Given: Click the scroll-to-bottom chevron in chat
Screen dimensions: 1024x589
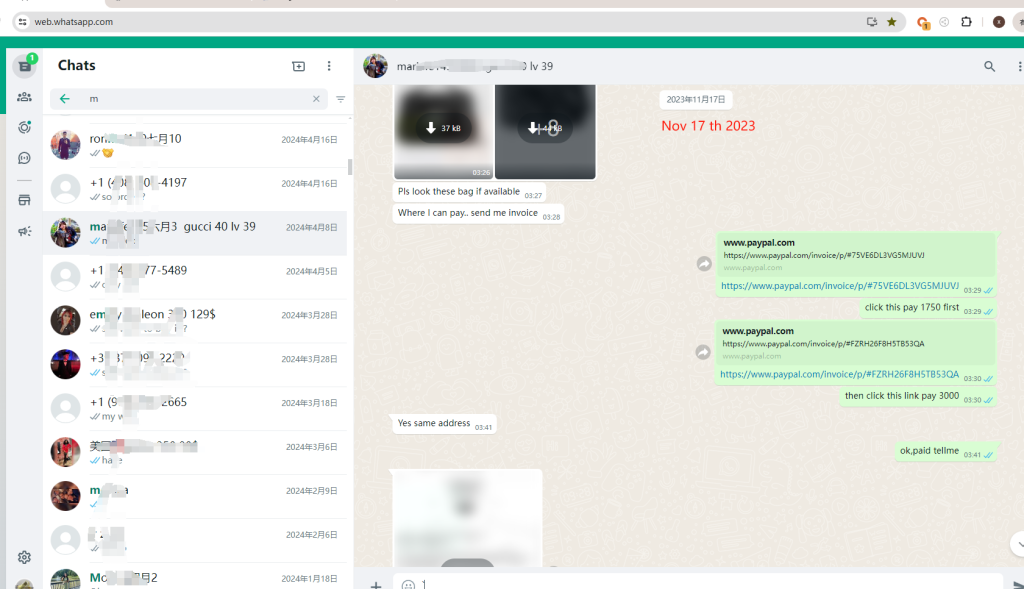Looking at the screenshot, I should 1016,543.
